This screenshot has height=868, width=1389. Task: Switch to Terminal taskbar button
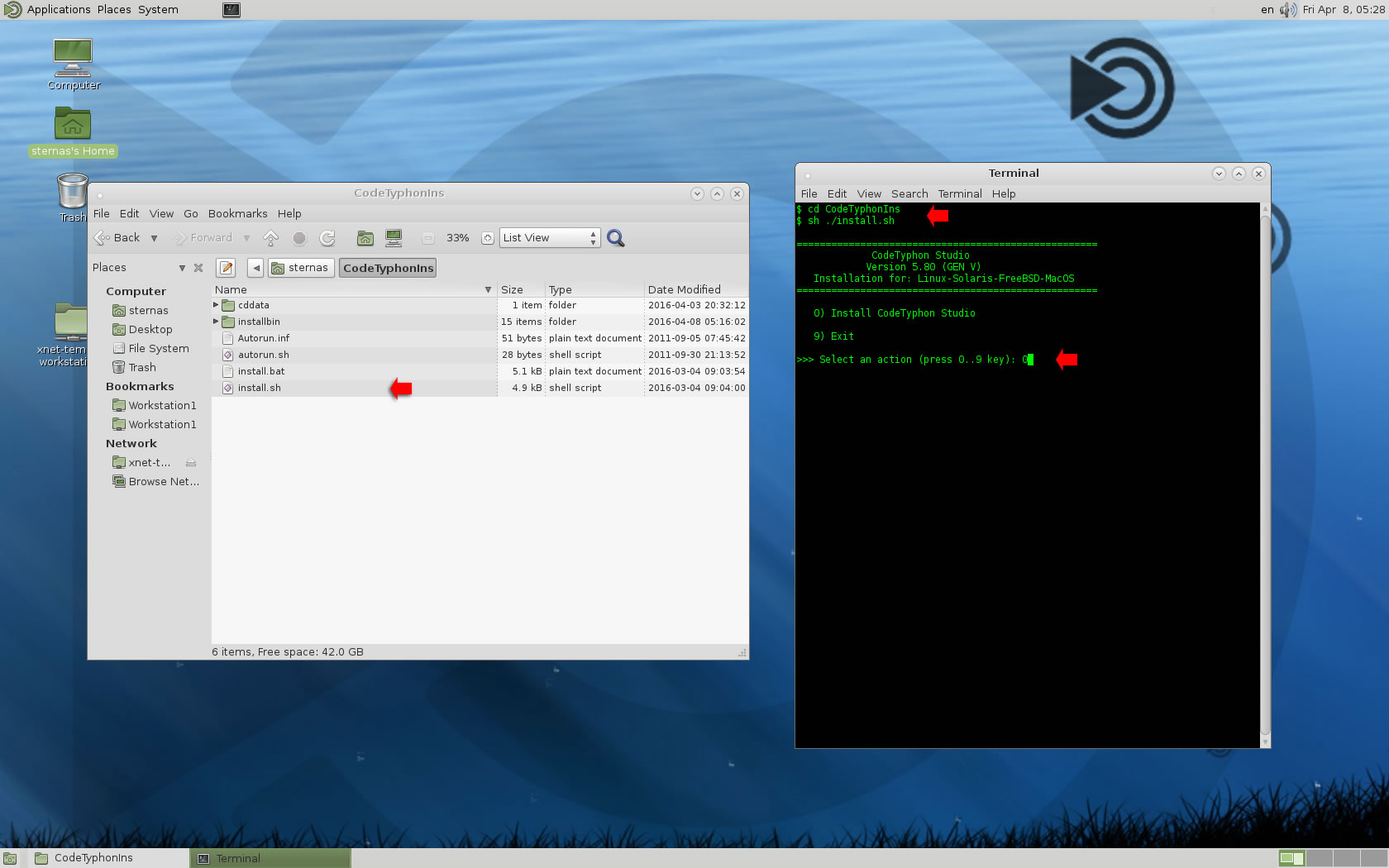270,858
